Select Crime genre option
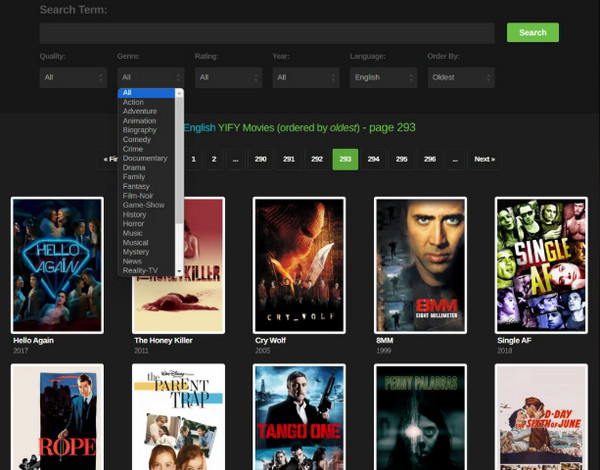 point(147,149)
